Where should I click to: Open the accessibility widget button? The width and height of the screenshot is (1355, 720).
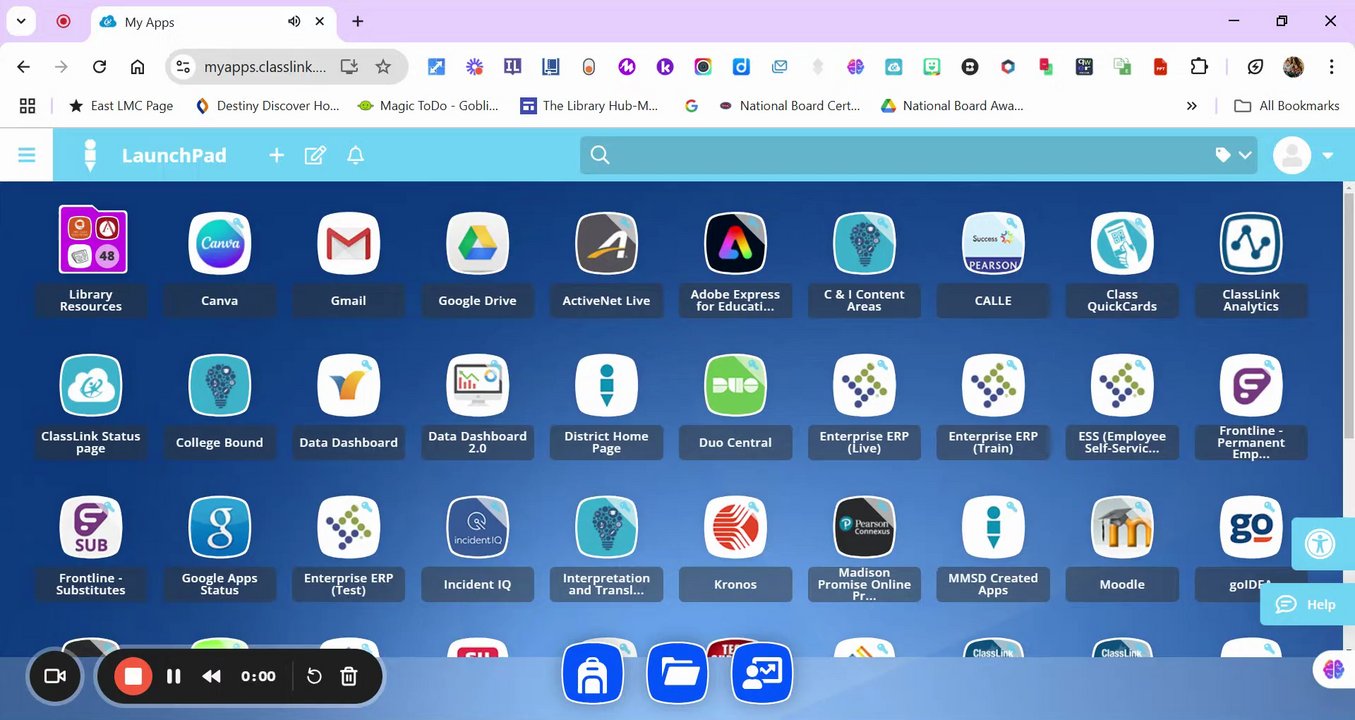pos(1321,545)
